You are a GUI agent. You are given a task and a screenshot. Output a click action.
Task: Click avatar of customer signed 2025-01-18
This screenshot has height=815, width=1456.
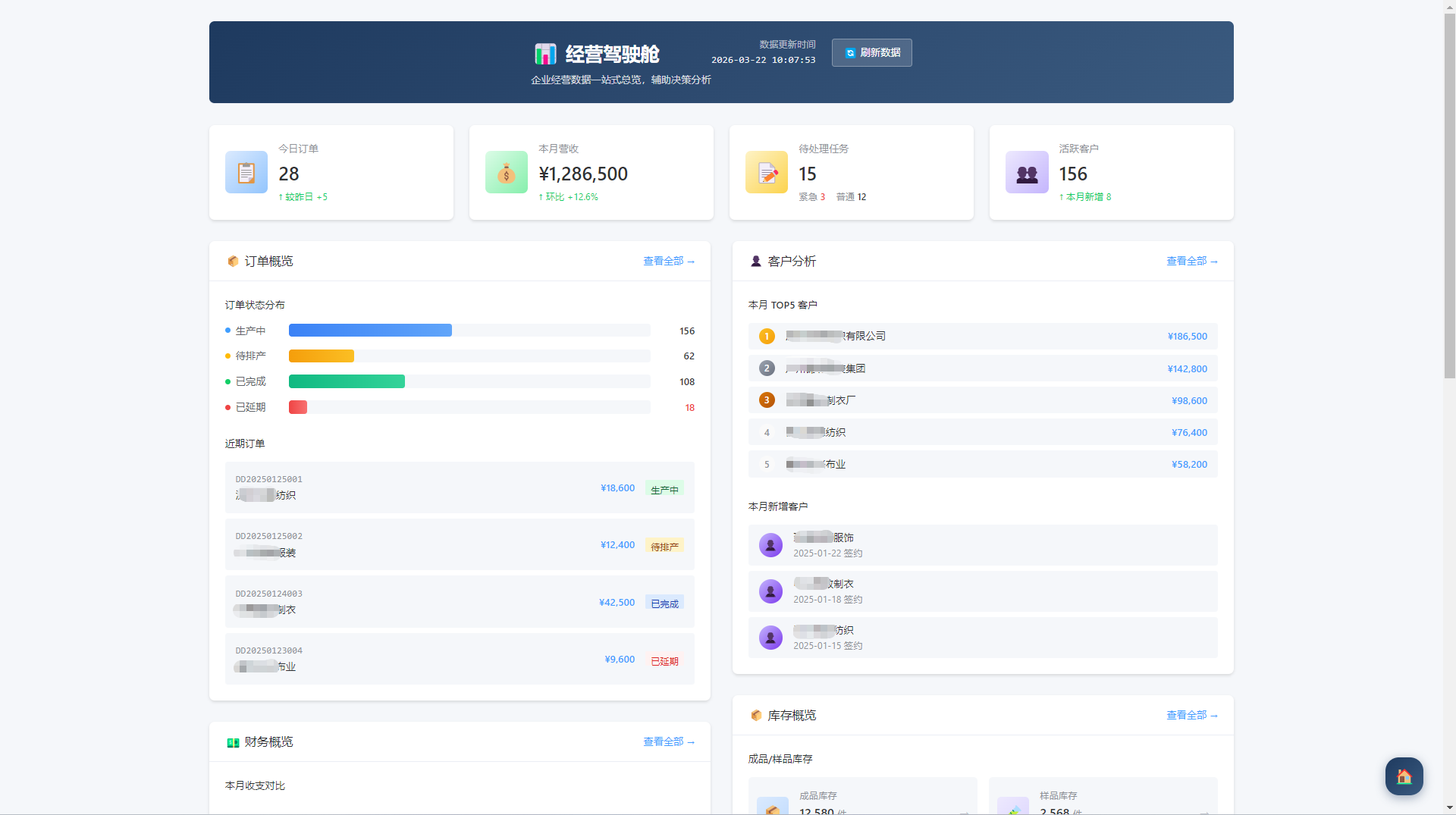coord(770,591)
